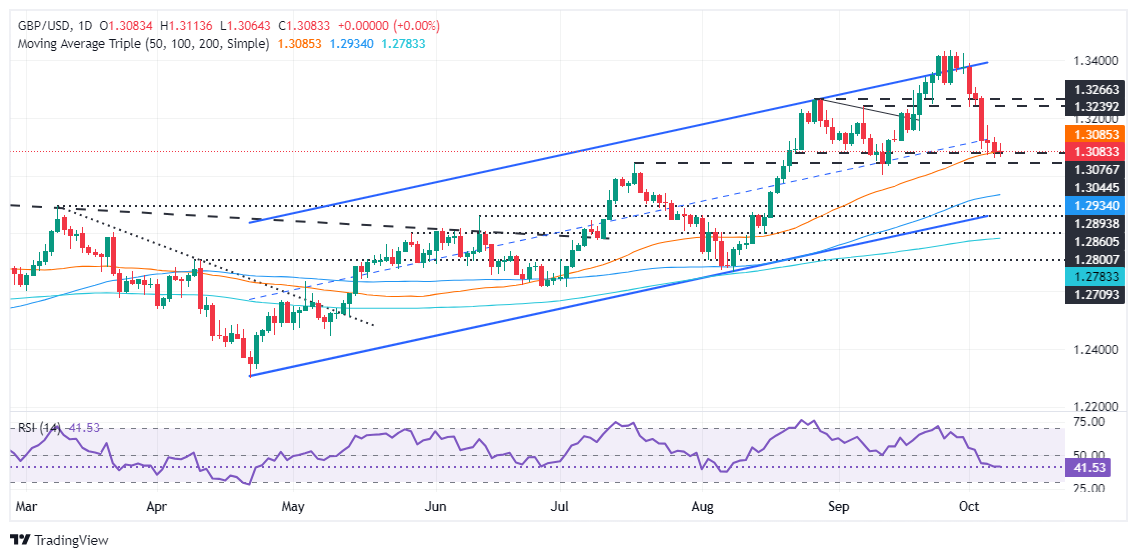Click the Mar label on time axis
This screenshot has width=1137, height=558.
click(x=25, y=508)
